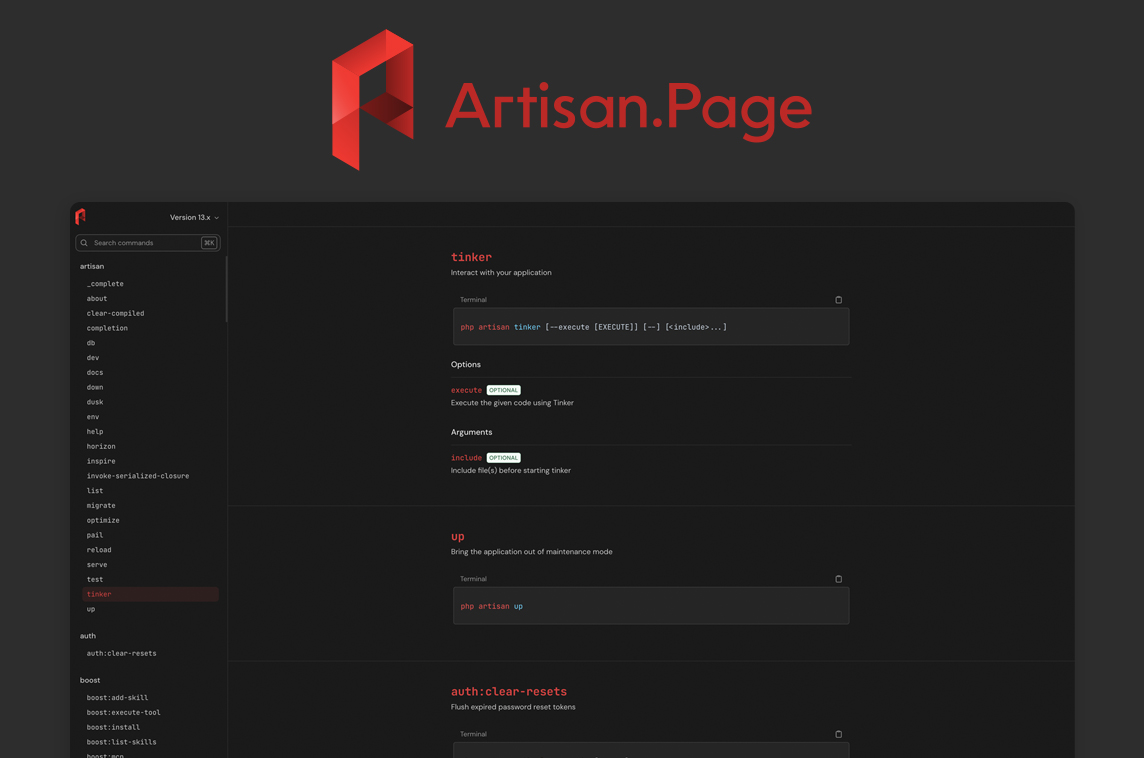Image resolution: width=1144 pixels, height=758 pixels.
Task: Click the ⌘K shortcut badge
Action: [209, 243]
